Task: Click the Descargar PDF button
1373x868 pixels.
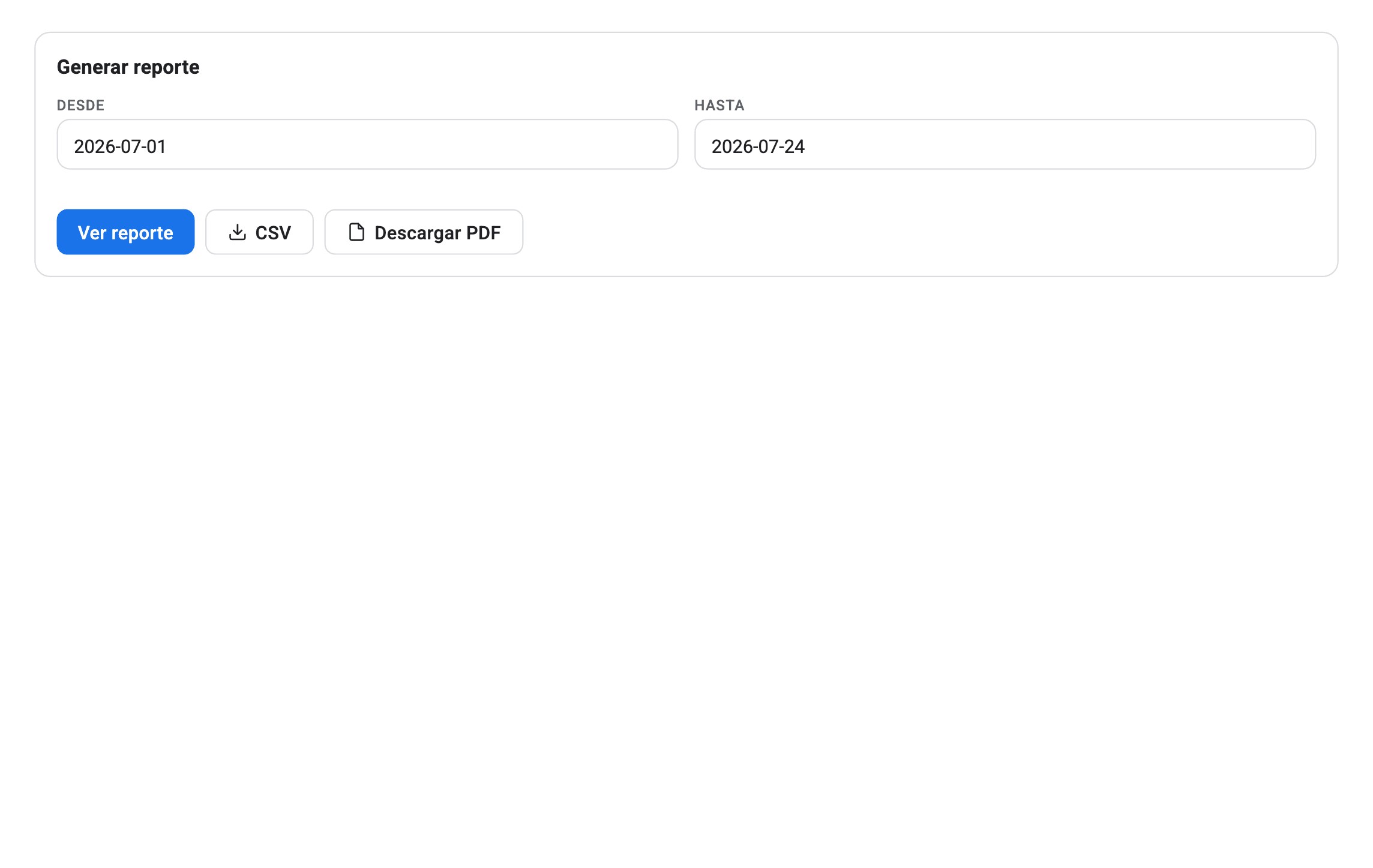Action: click(x=424, y=232)
